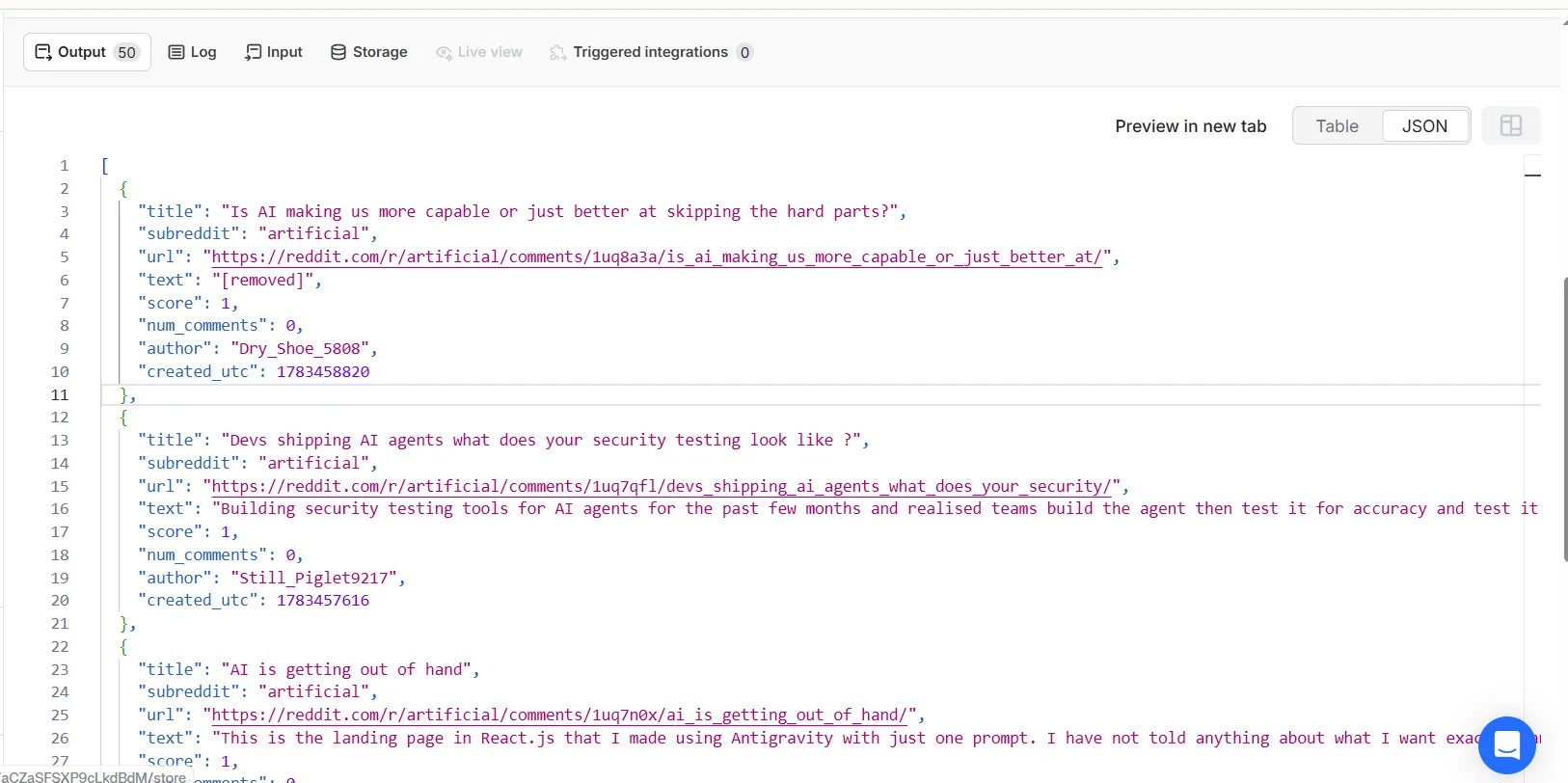1568x783 pixels.
Task: Click author value "Dry_Shoe_5808"
Action: pos(300,348)
